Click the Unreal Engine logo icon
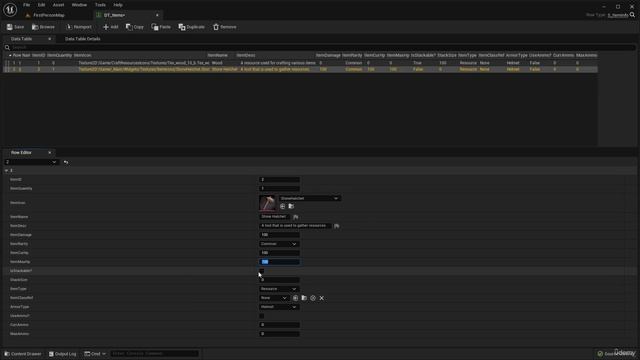640x360 pixels. (x=10, y=9)
